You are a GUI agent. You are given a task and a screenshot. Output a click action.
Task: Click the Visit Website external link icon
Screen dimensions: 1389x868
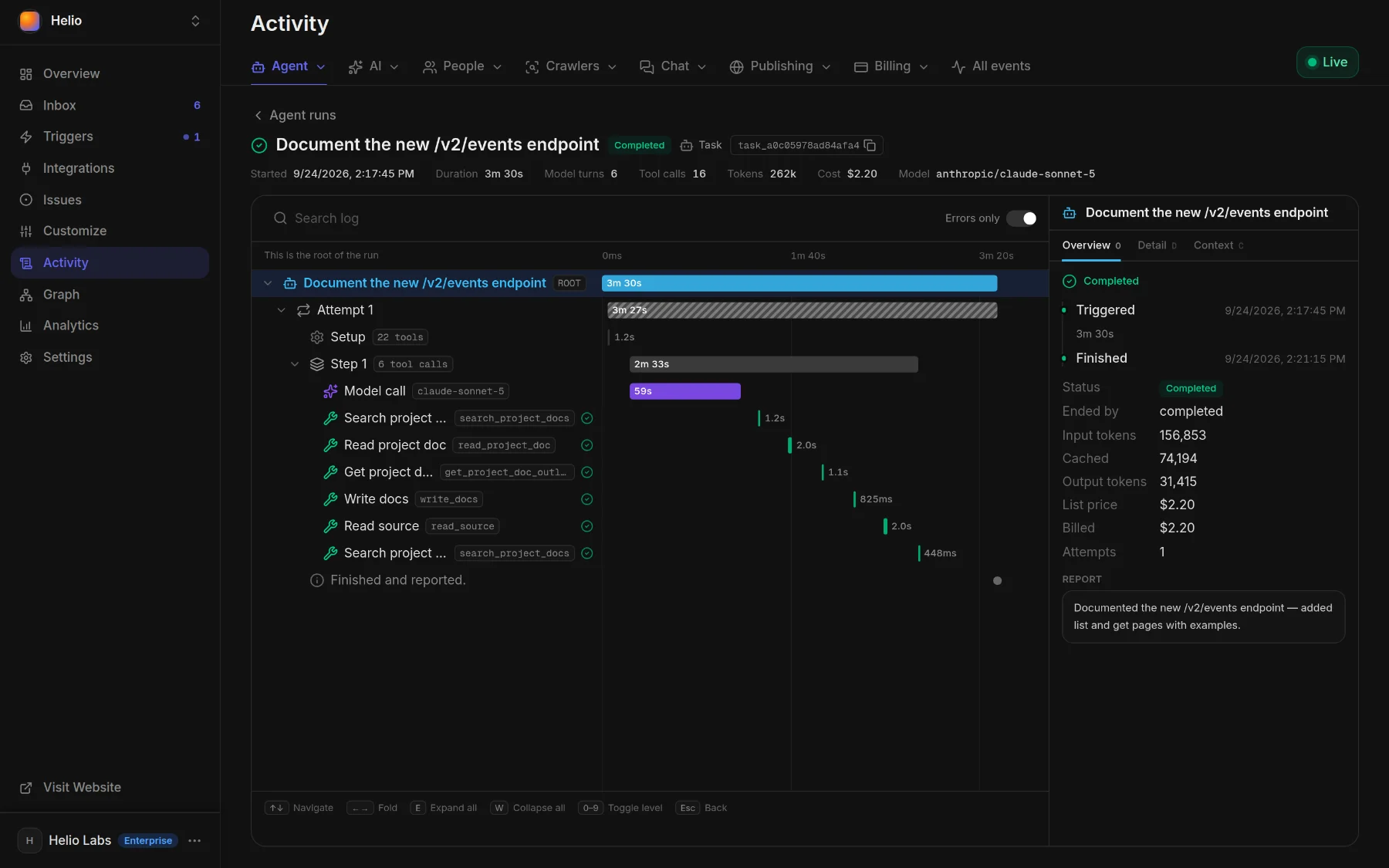pos(26,788)
